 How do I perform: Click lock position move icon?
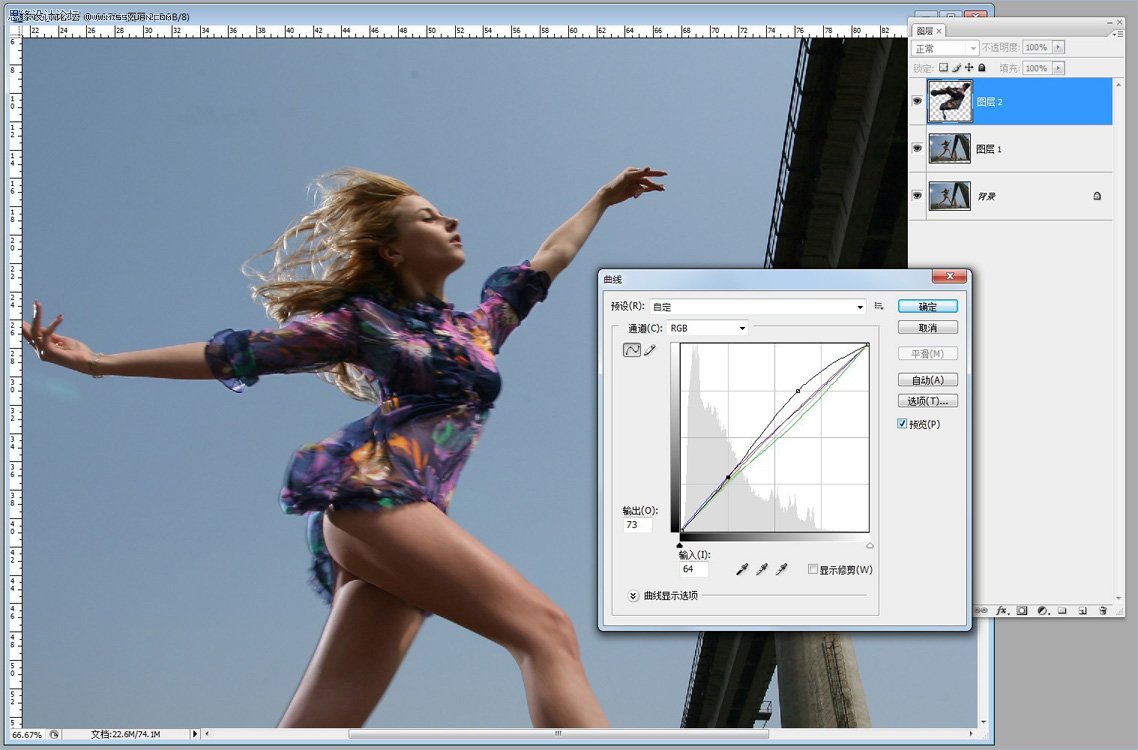(x=969, y=68)
